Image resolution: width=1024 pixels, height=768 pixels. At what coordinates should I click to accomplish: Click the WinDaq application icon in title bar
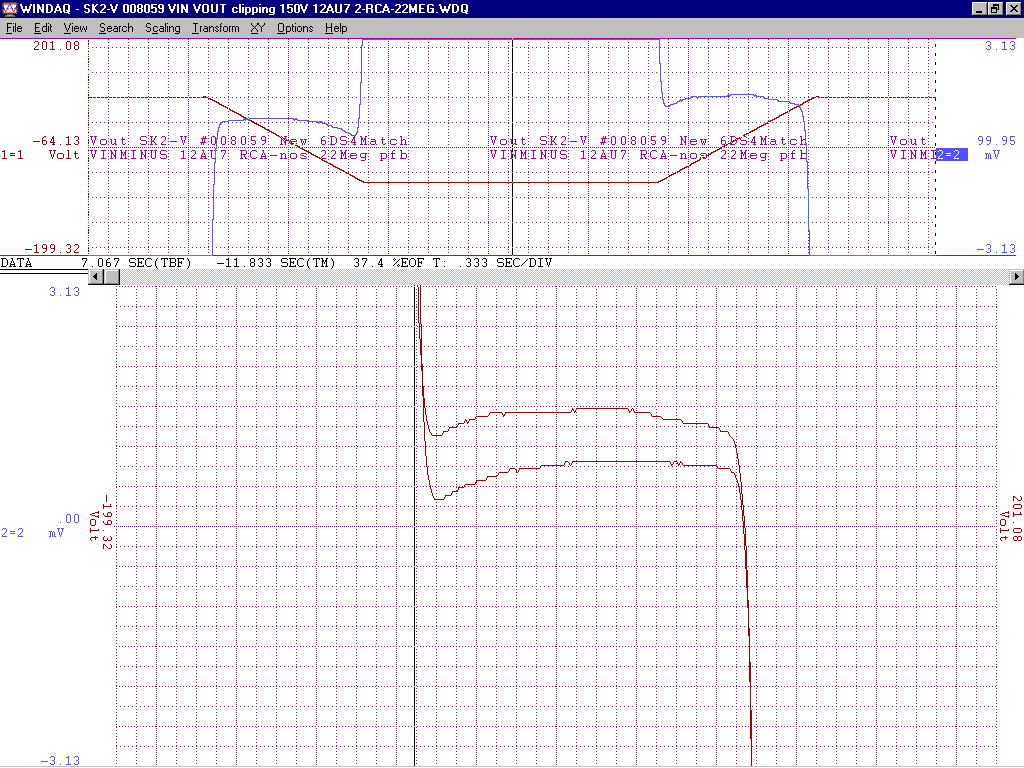[x=9, y=9]
